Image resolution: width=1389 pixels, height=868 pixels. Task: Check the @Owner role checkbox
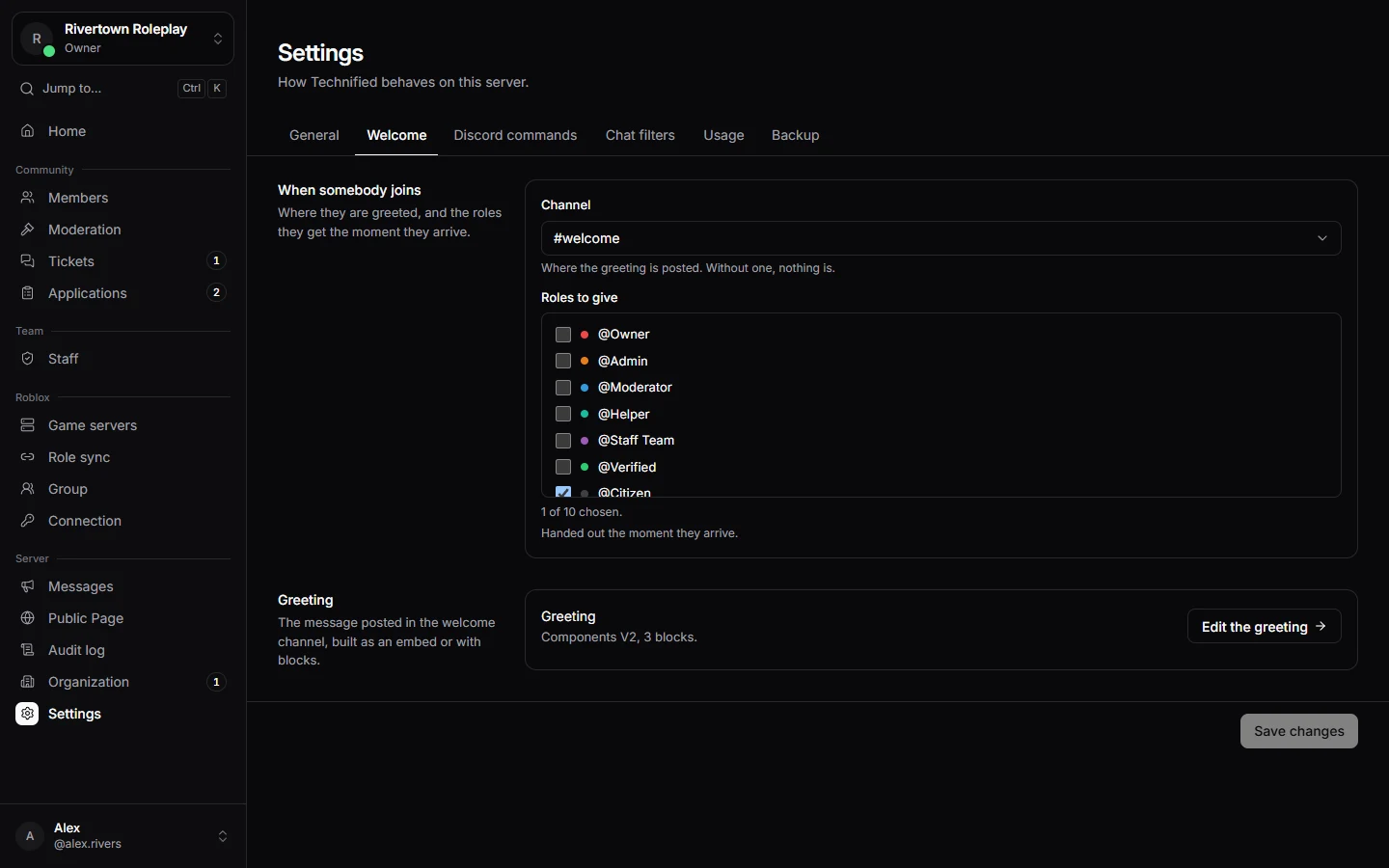pyautogui.click(x=563, y=335)
